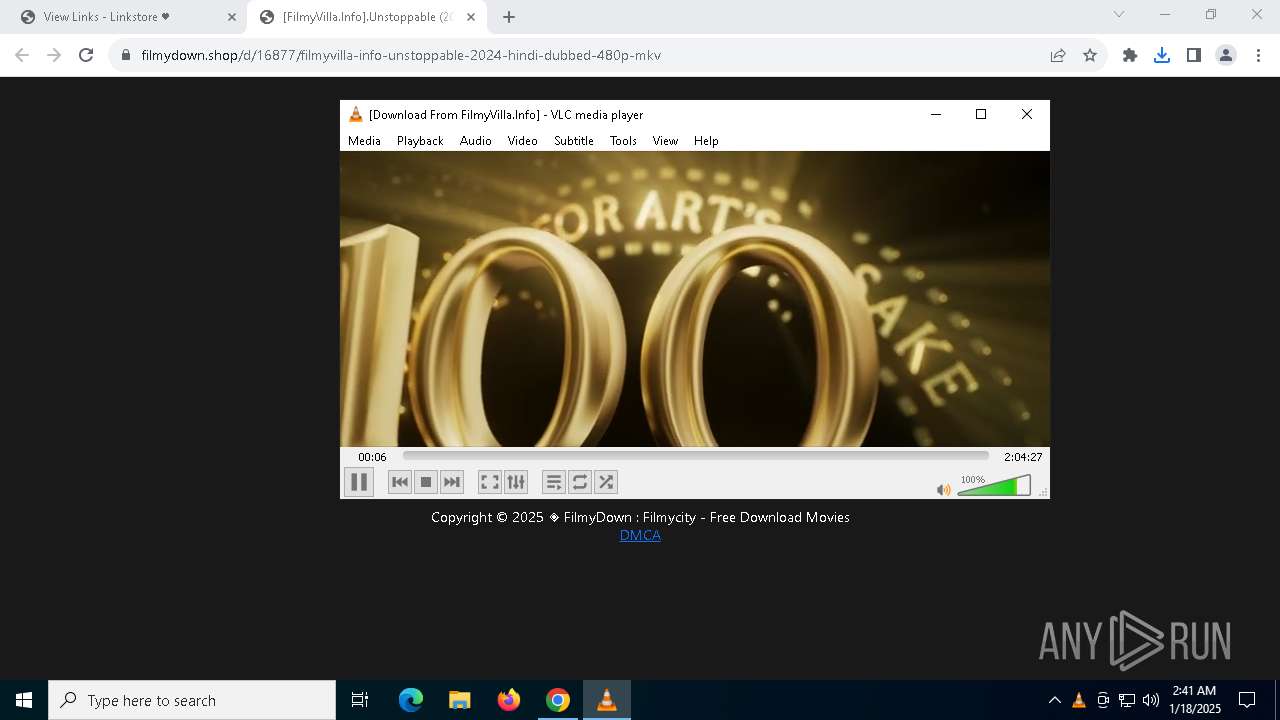Image resolution: width=1280 pixels, height=720 pixels.
Task: Show hidden system tray icons
Action: (x=1054, y=700)
